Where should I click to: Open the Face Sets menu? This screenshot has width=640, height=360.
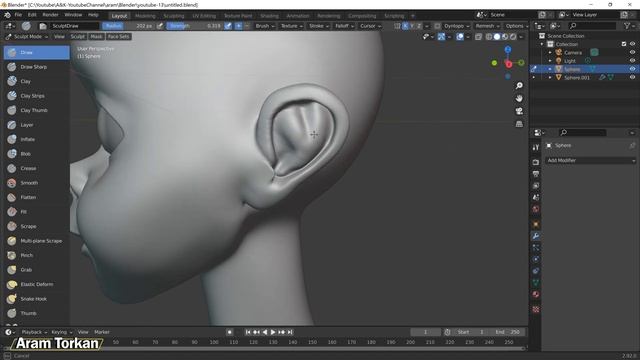click(x=118, y=37)
